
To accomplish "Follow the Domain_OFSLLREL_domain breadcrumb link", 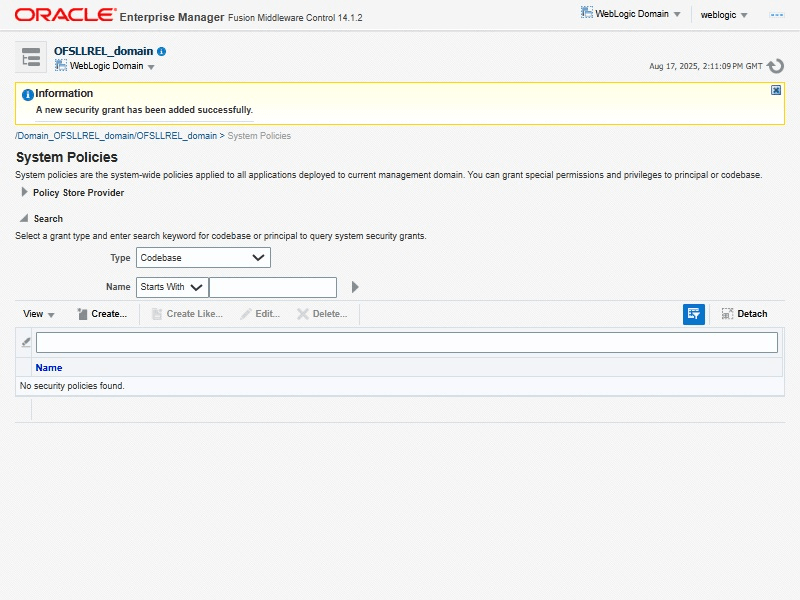I will pos(116,135).
